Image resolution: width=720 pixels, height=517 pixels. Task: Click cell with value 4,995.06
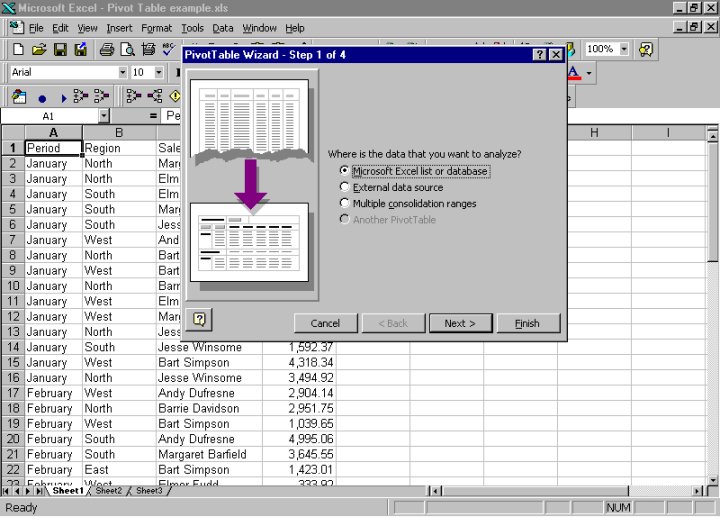point(299,439)
